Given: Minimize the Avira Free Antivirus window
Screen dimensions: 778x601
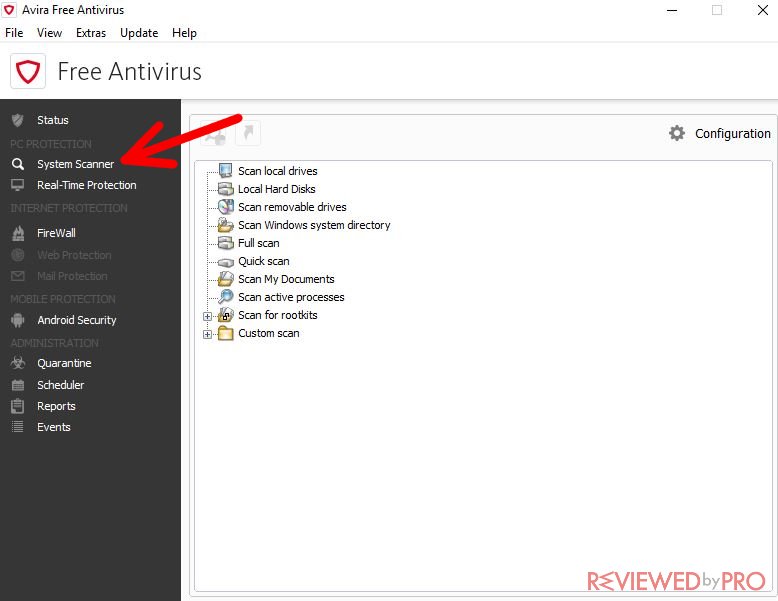Looking at the screenshot, I should point(672,10).
